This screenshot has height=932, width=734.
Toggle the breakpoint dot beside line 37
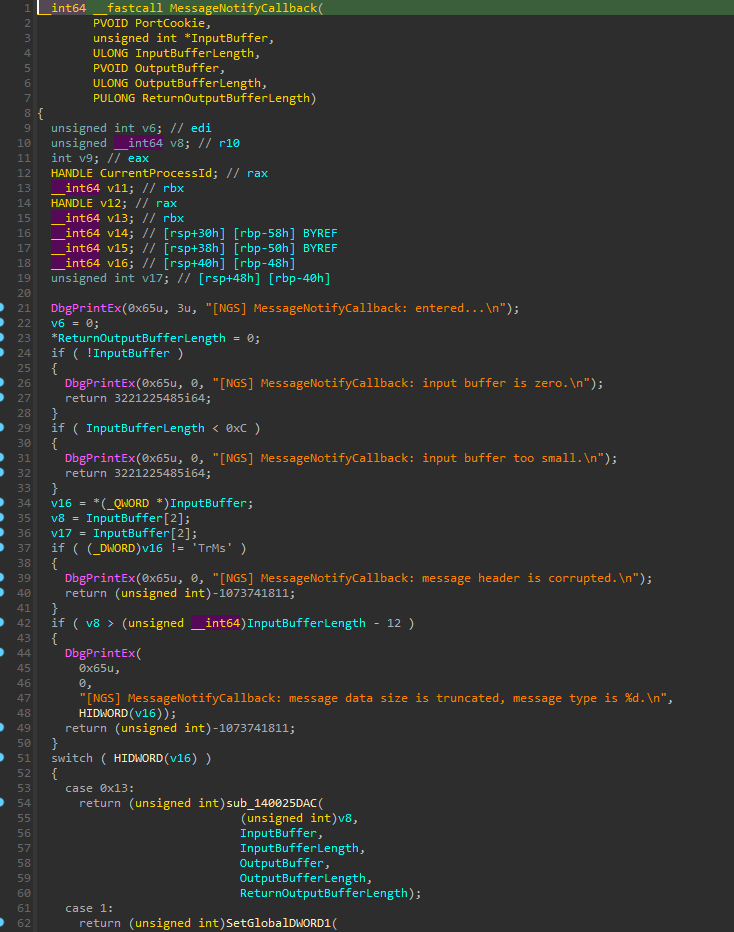click(2, 547)
